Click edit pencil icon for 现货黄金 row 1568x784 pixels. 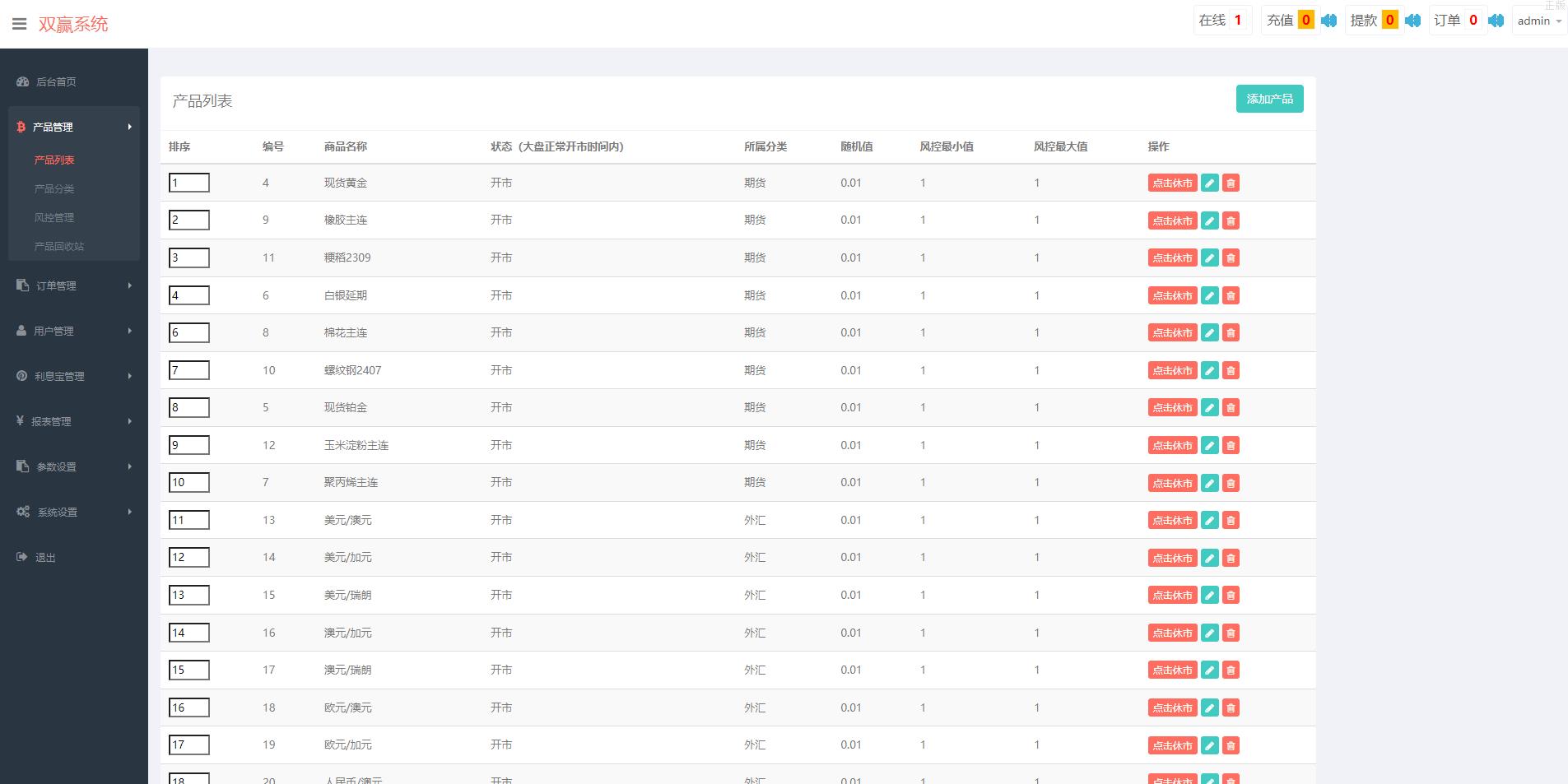pyautogui.click(x=1209, y=183)
